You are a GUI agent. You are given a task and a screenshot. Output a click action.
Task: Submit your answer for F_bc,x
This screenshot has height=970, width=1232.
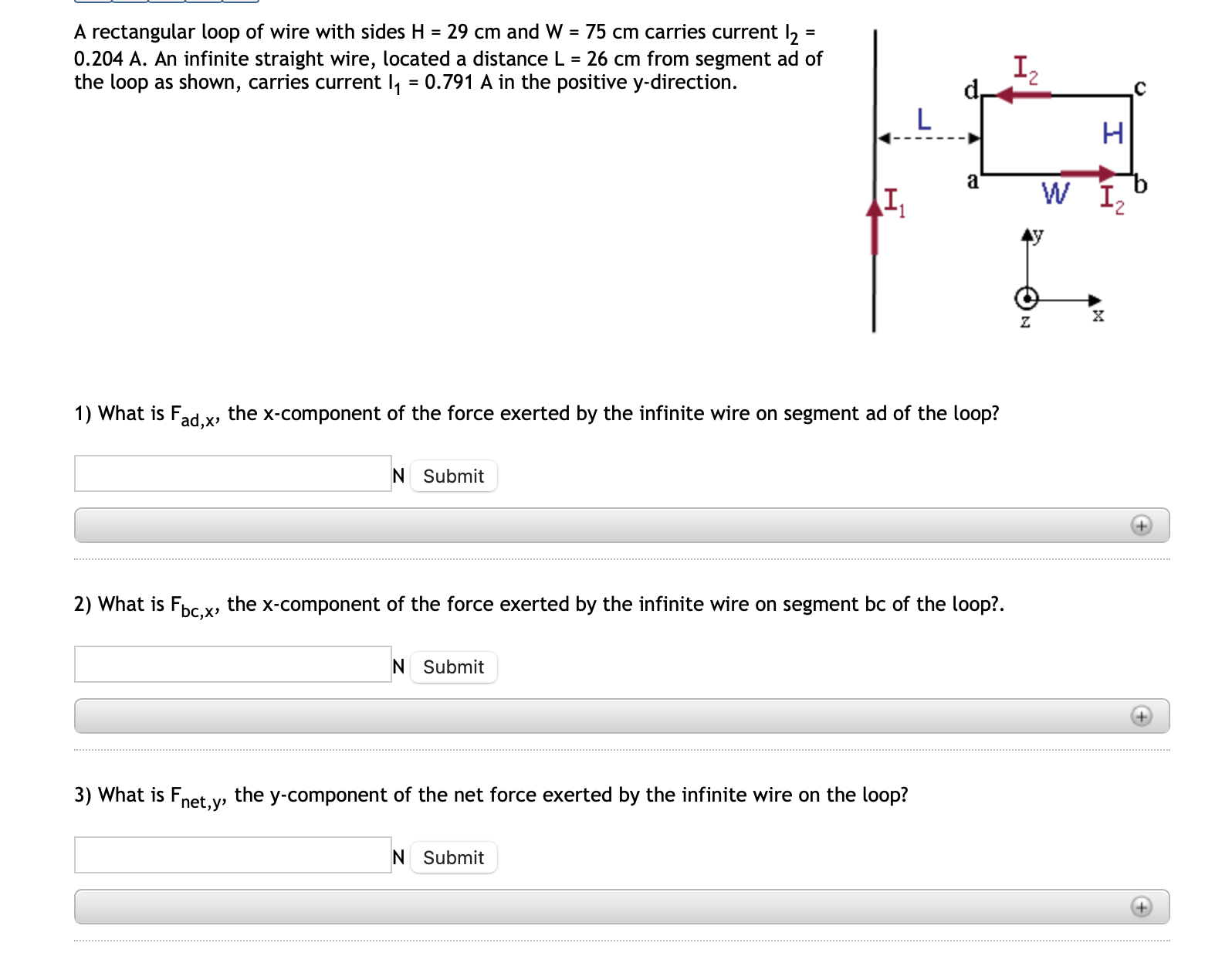(453, 666)
